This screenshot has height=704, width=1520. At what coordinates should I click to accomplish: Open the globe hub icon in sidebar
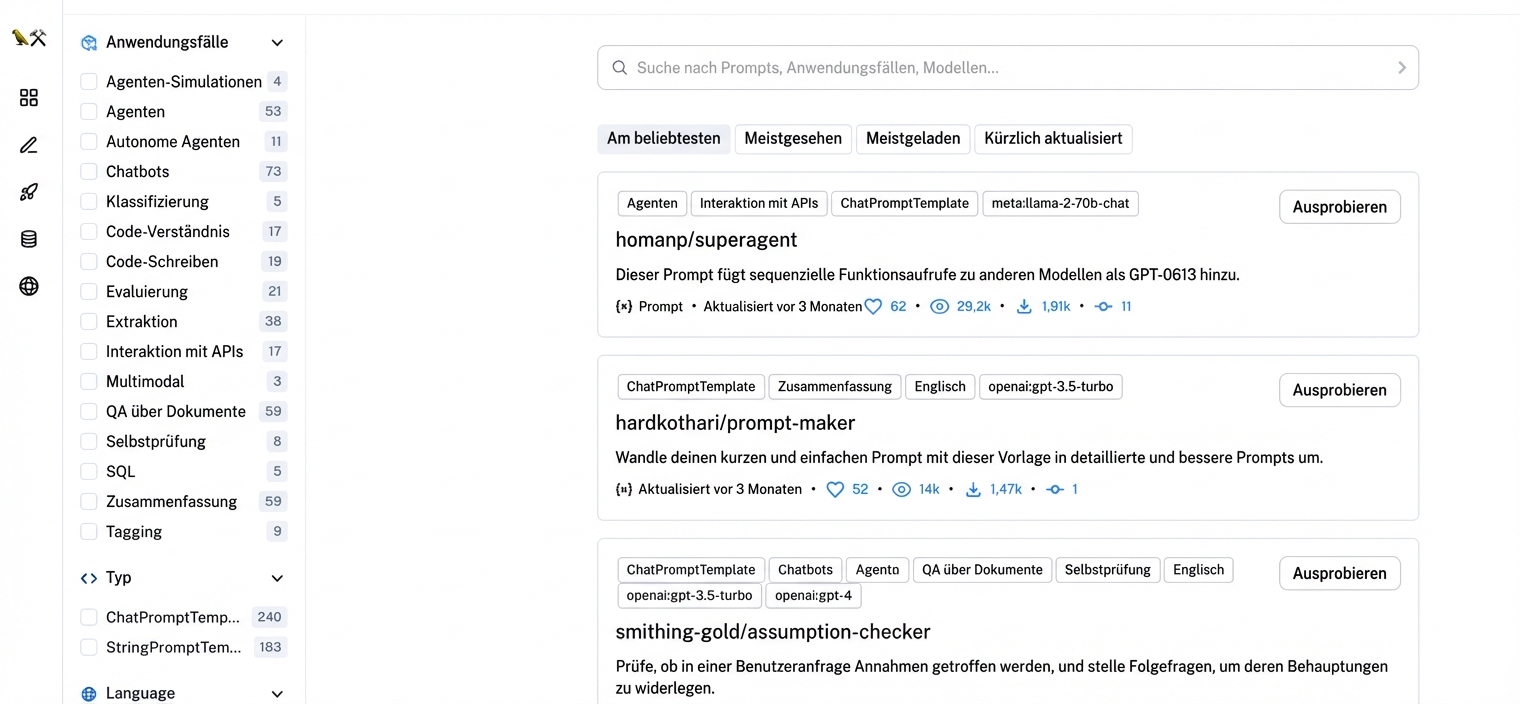coord(29,287)
